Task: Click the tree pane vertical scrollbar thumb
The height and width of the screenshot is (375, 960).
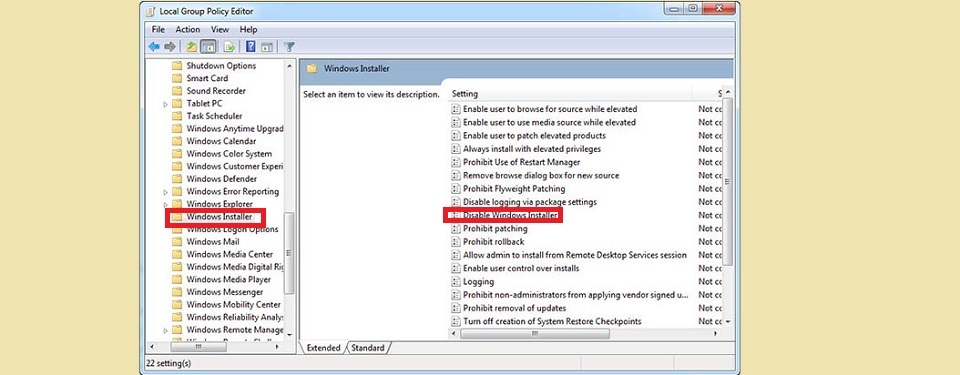Action: click(289, 253)
